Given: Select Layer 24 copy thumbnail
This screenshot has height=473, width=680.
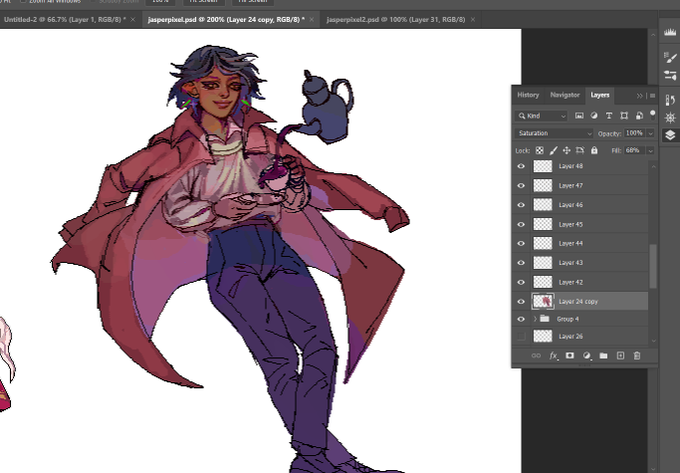Looking at the screenshot, I should click(543, 301).
